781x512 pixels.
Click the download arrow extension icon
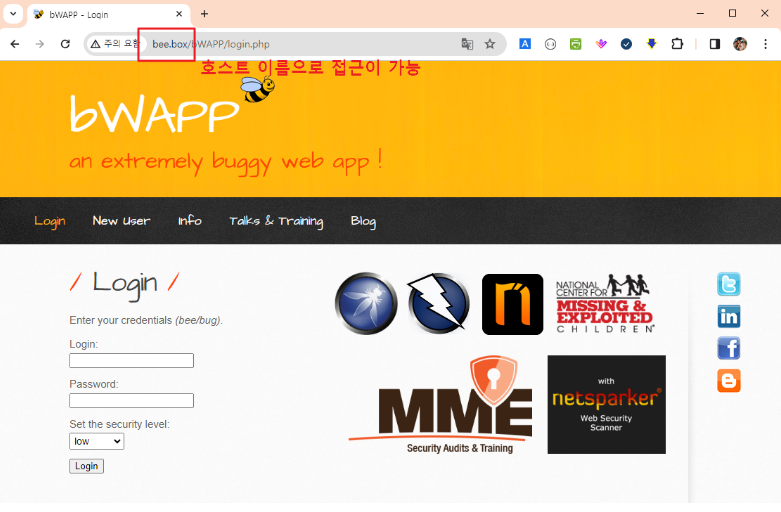pyautogui.click(x=651, y=44)
